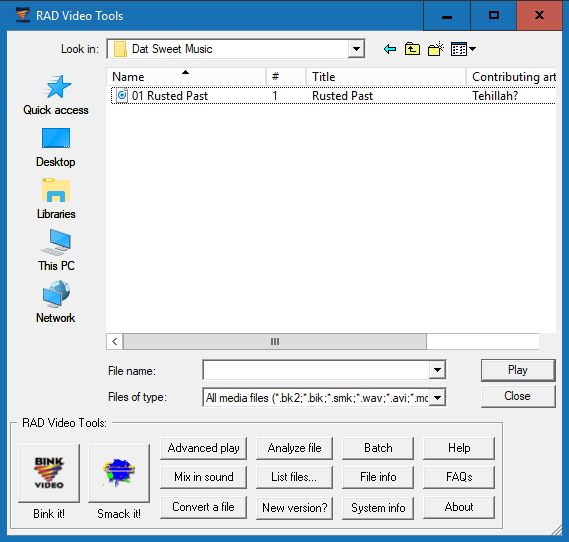Minimize the RAD Video Tools window
This screenshot has width=569, height=542.
[x=447, y=16]
